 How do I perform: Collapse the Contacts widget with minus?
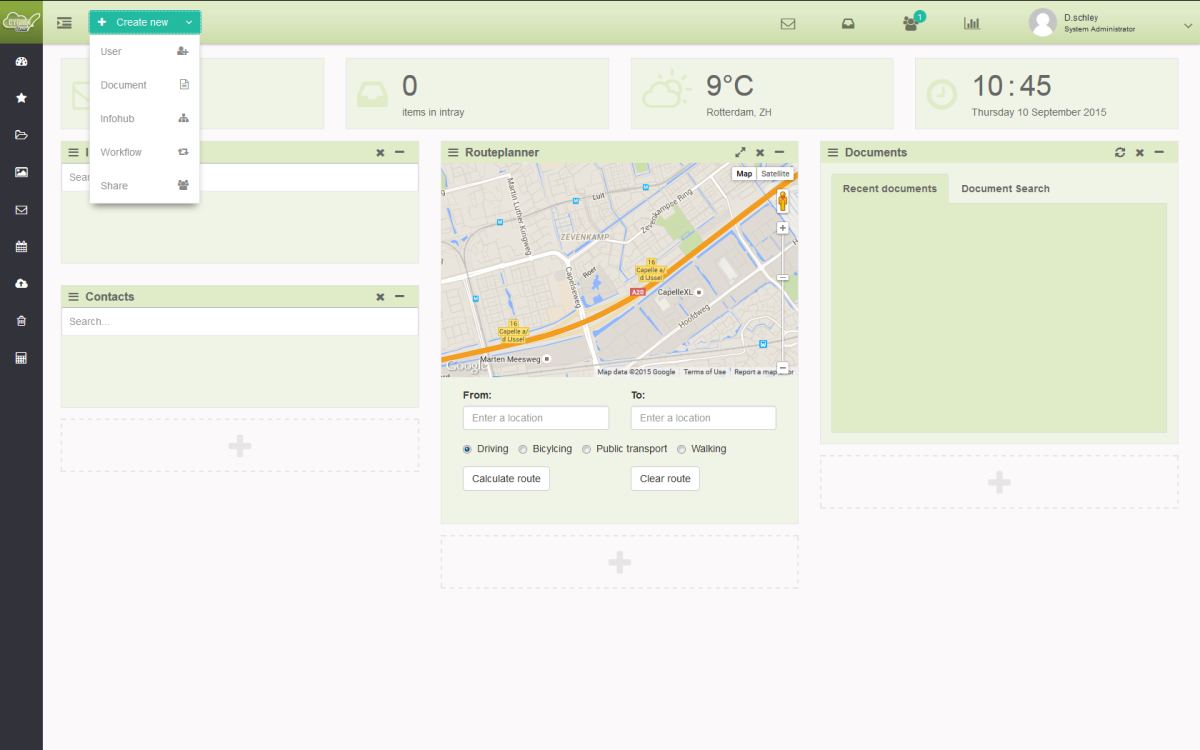(x=400, y=297)
